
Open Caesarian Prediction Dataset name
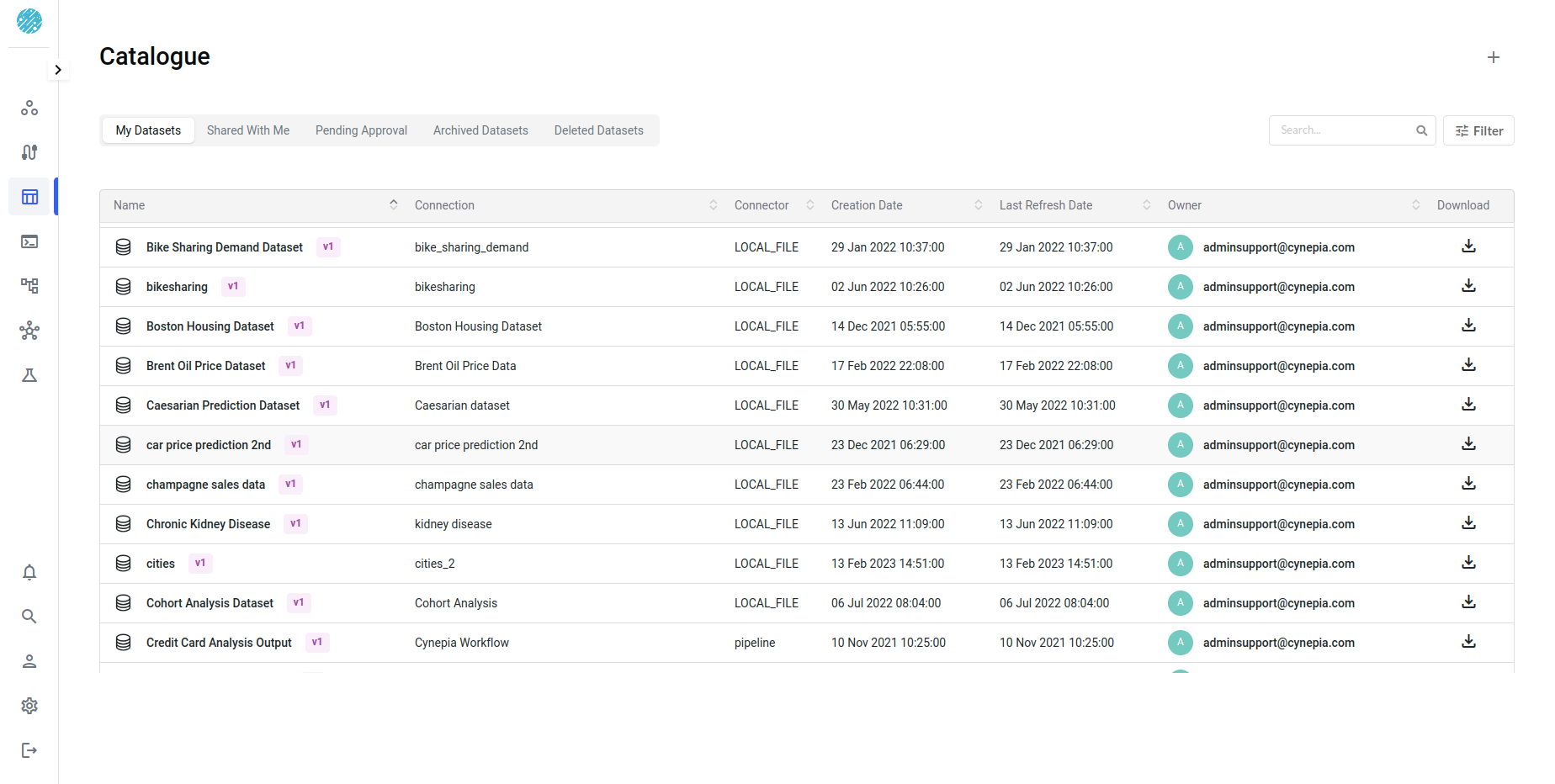pyautogui.click(x=223, y=405)
